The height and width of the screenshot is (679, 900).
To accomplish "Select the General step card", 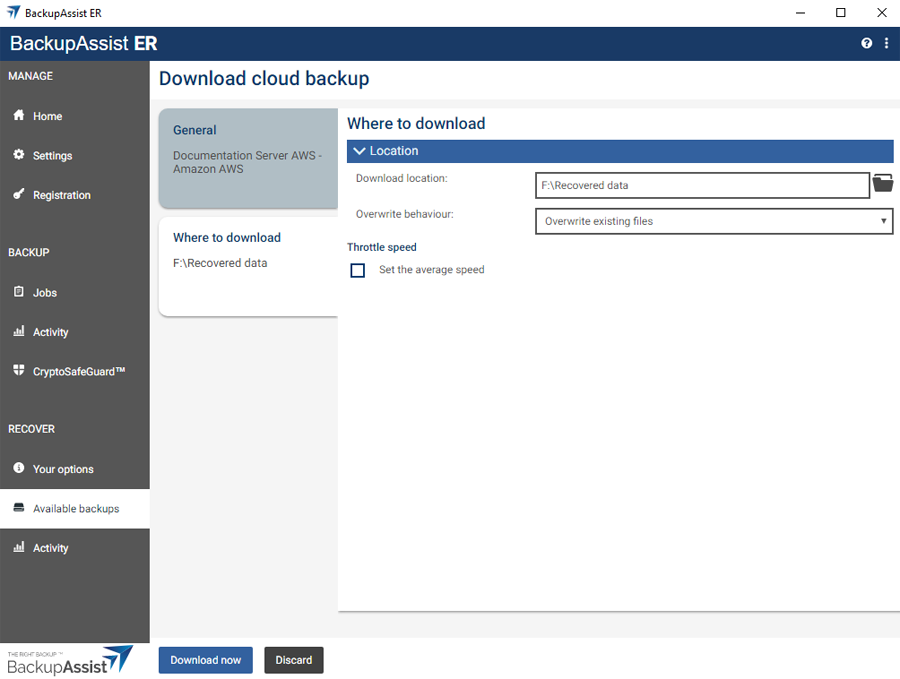I will (248, 158).
